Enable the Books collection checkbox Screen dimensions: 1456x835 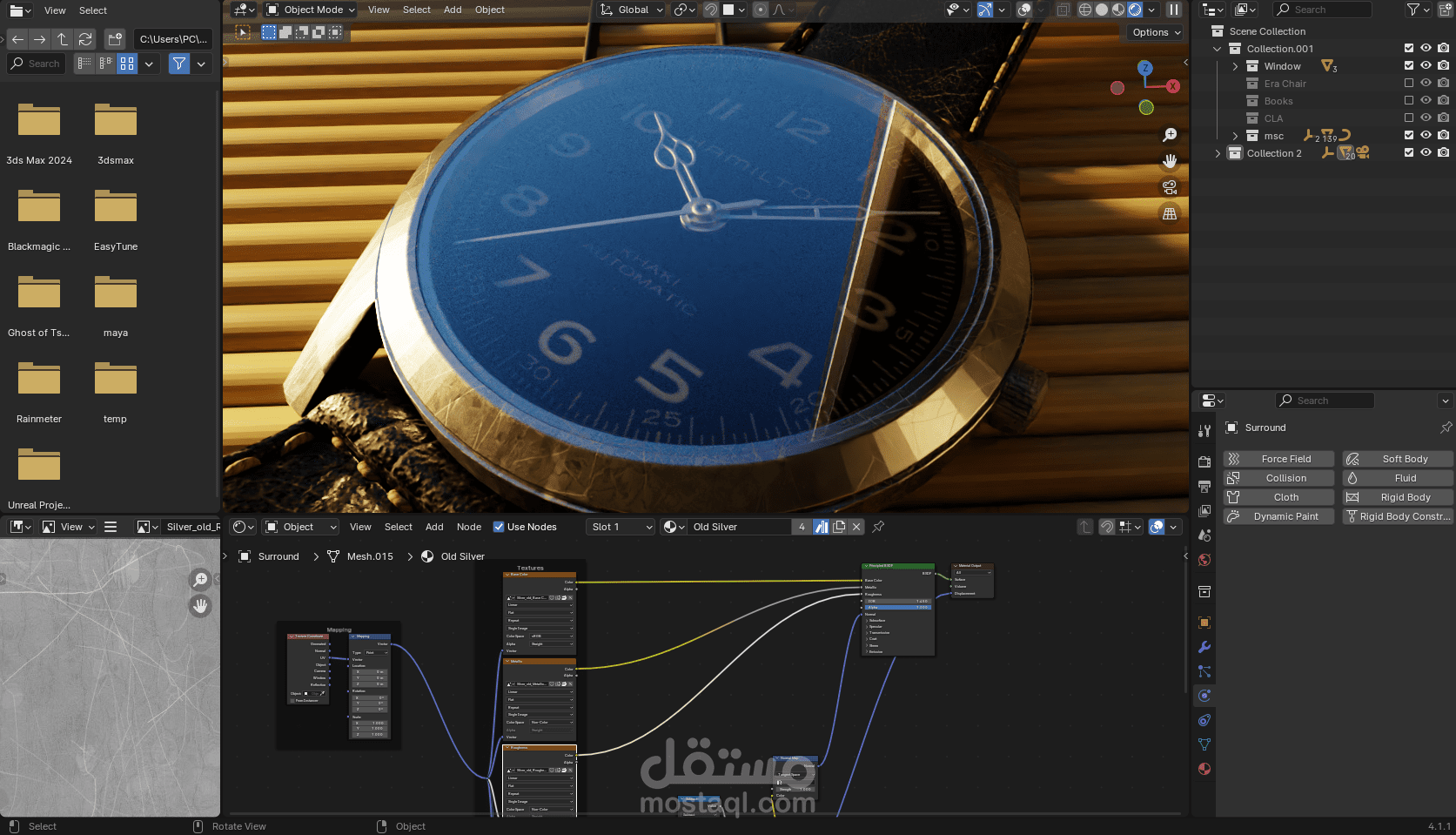[x=1409, y=101]
